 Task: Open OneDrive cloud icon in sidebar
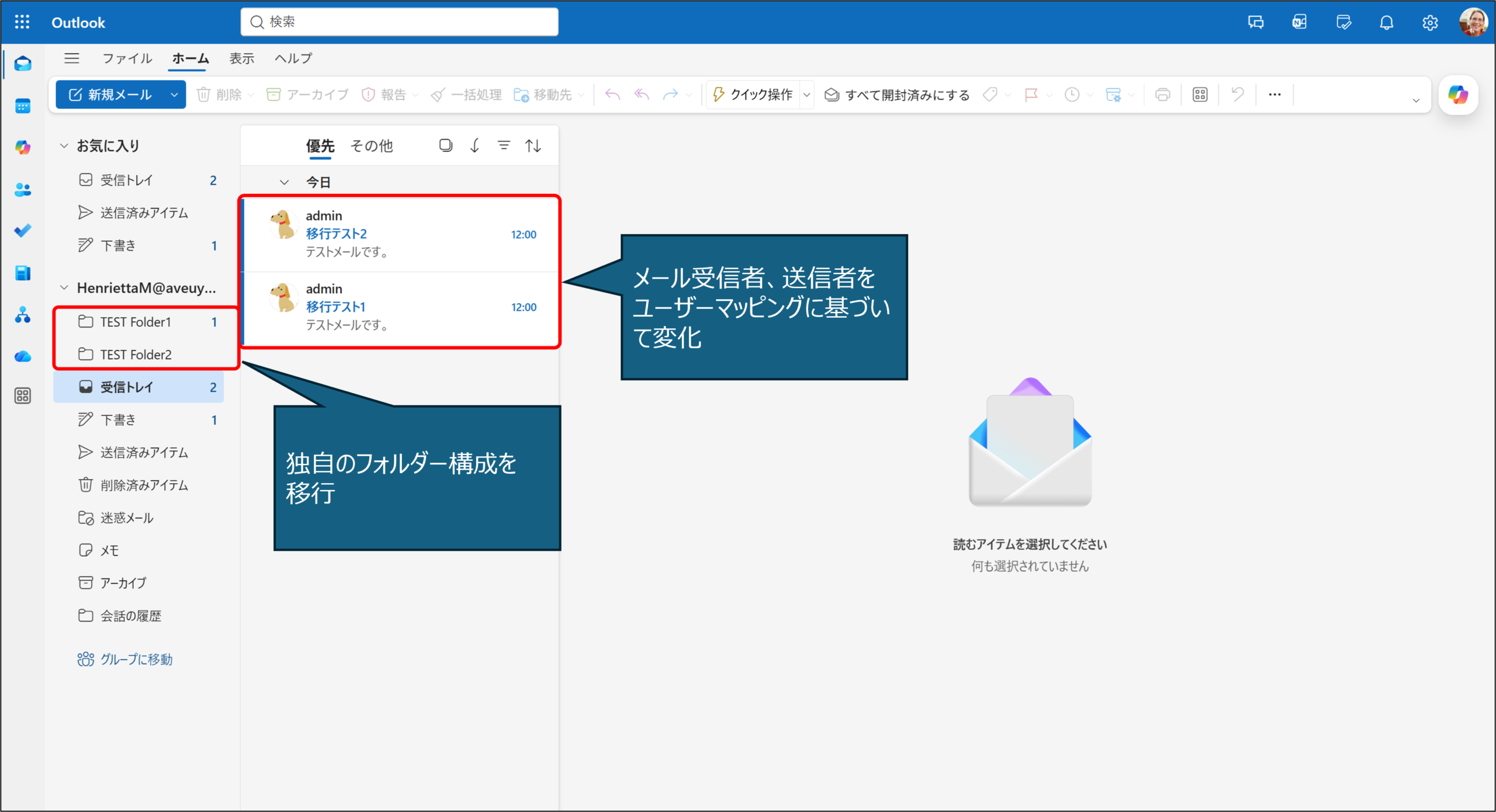click(x=23, y=356)
